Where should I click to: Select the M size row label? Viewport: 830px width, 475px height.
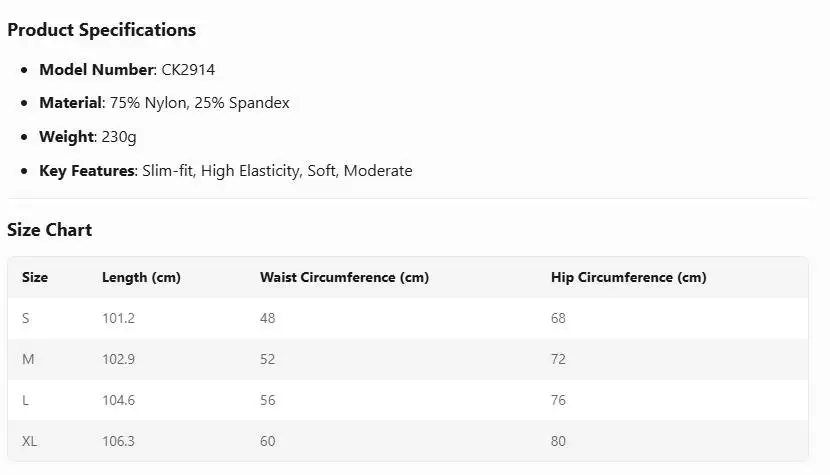click(x=28, y=359)
